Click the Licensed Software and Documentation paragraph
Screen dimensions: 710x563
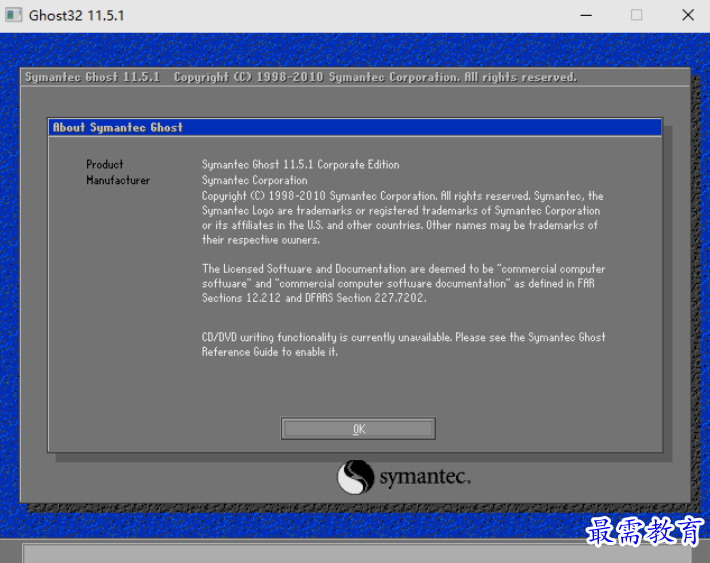point(403,283)
